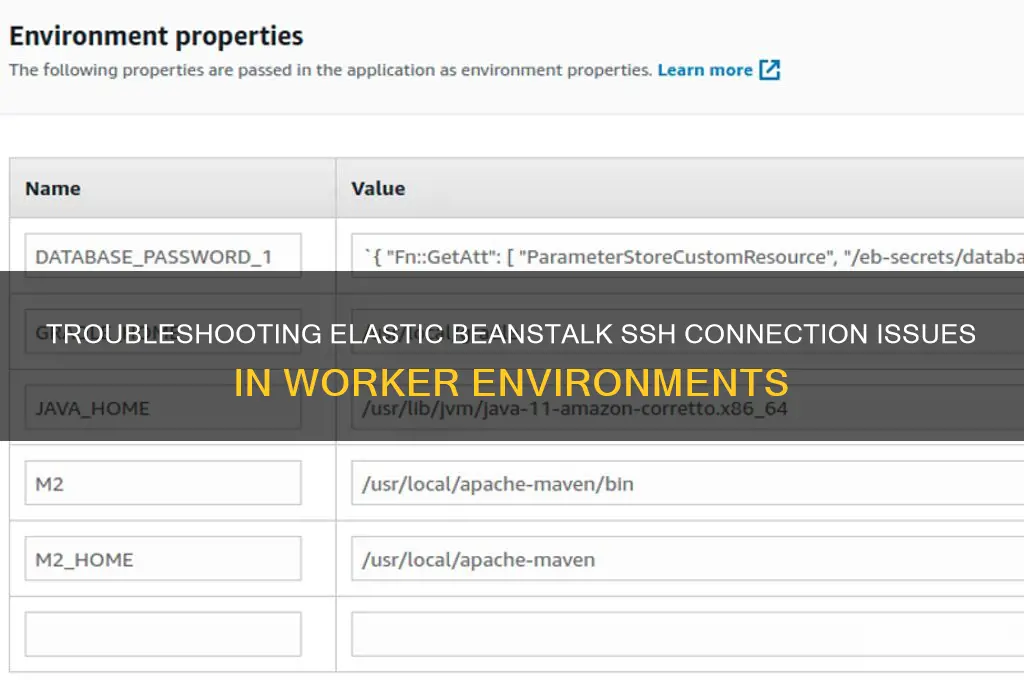Viewport: 1024px width, 680px height.
Task: Select the environment properties description text
Action: click(330, 70)
